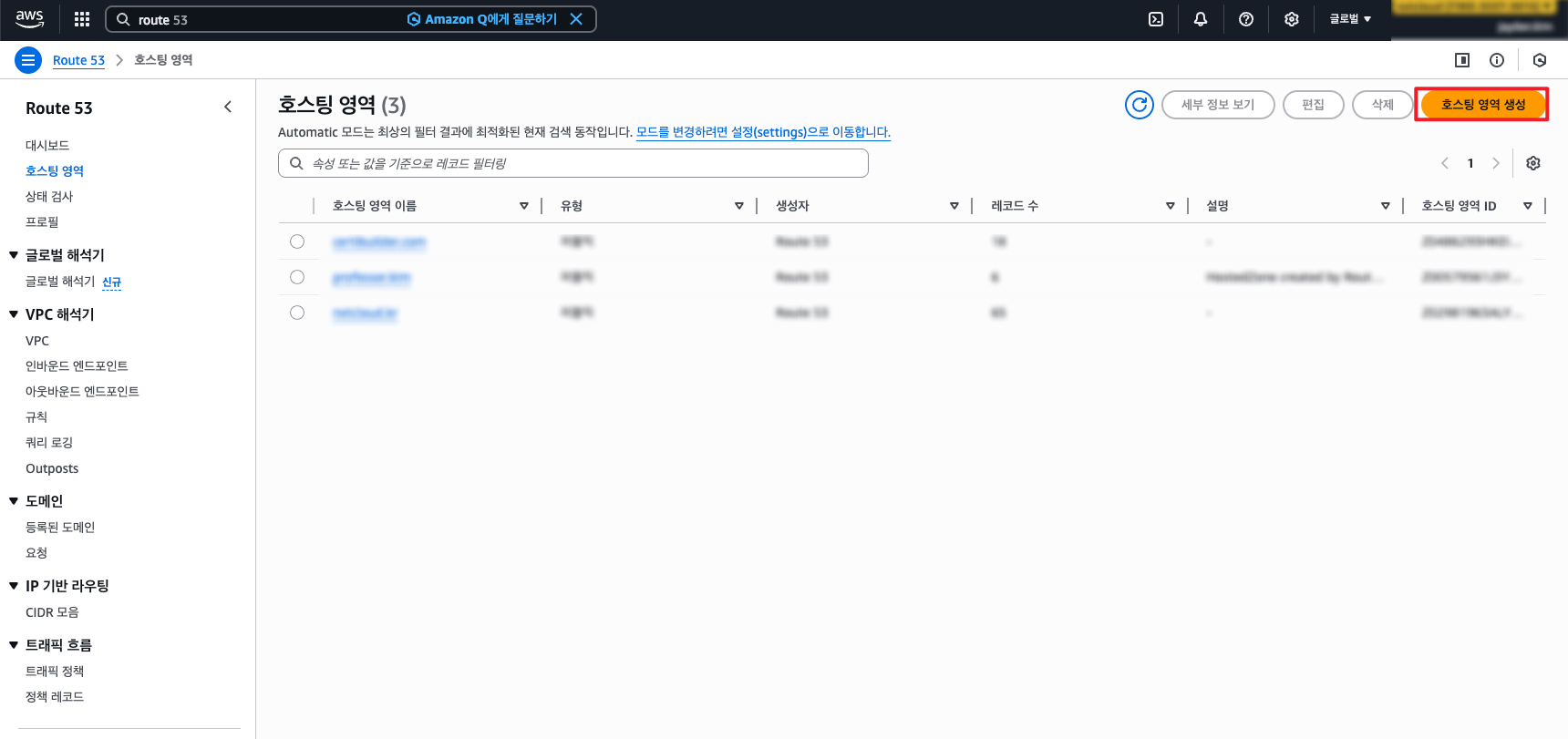Open table preferences gear

(x=1533, y=163)
